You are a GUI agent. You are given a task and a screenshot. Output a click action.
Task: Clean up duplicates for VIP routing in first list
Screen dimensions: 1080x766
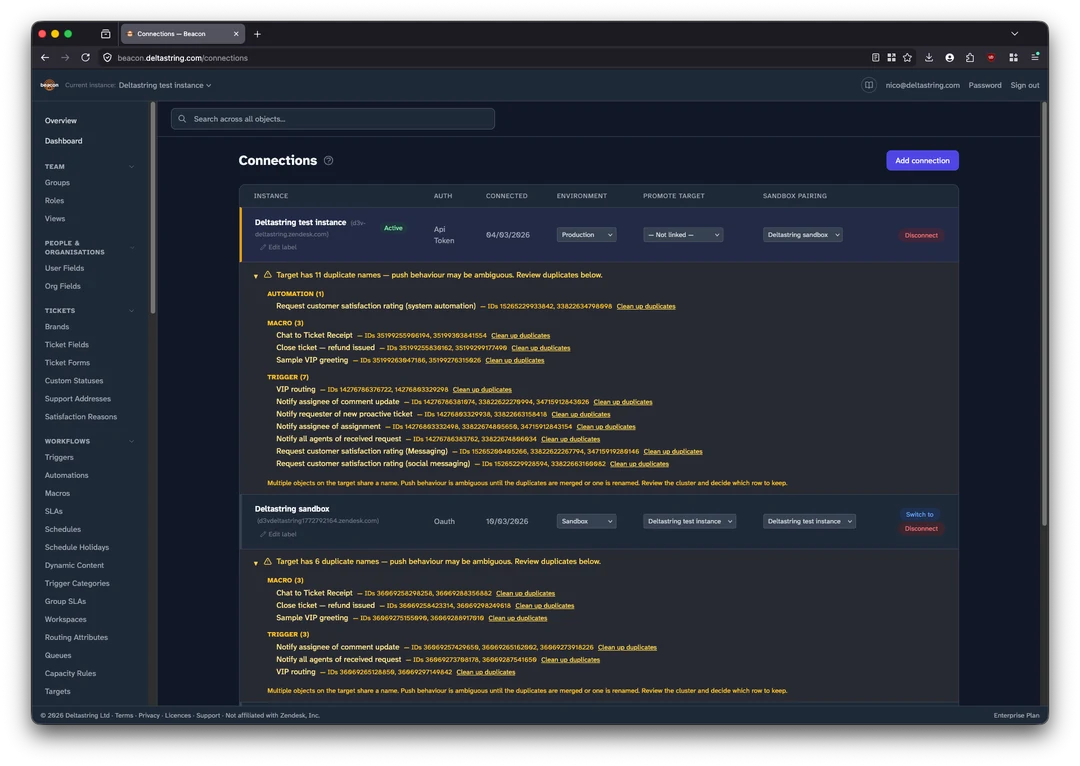(482, 390)
